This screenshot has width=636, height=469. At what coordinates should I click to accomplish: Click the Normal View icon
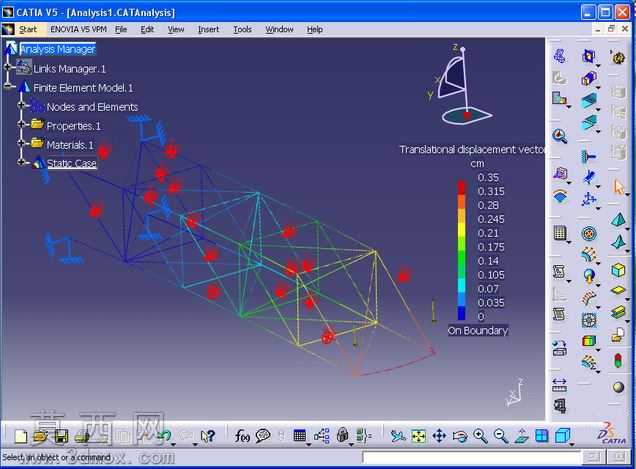[521, 436]
